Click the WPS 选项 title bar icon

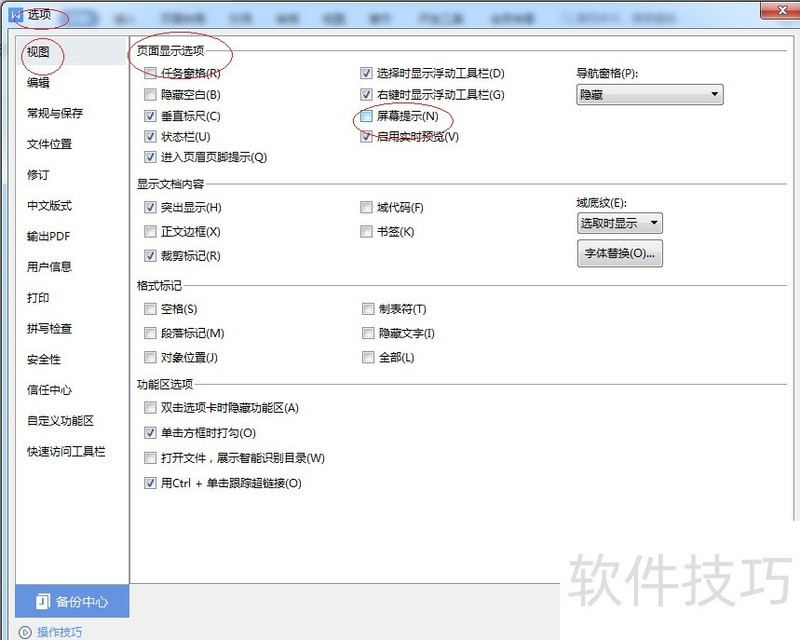point(16,15)
